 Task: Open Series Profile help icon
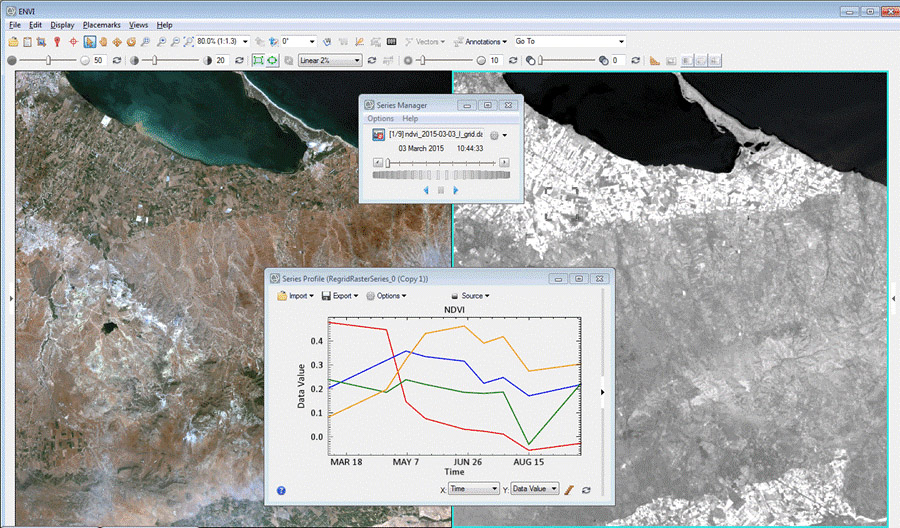click(281, 491)
